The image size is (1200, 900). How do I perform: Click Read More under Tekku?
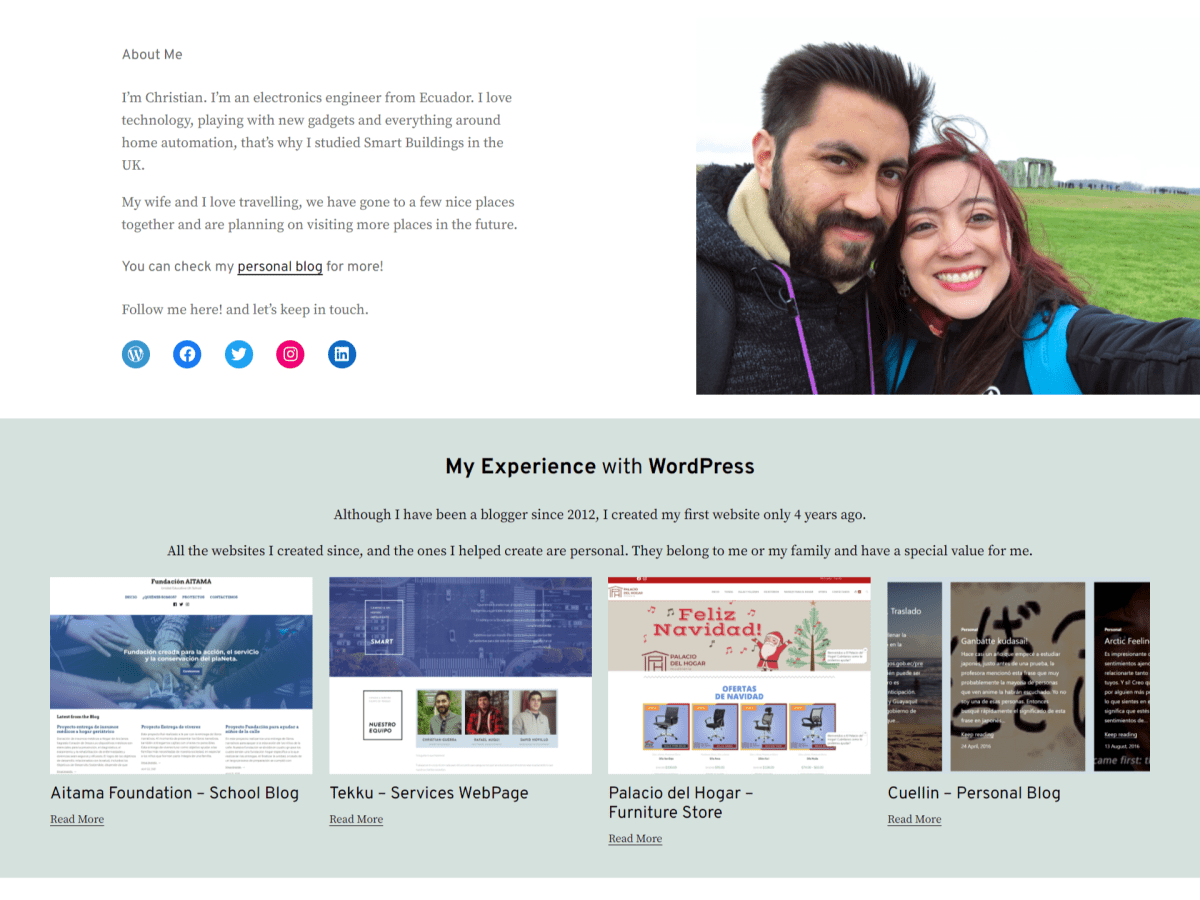(x=356, y=819)
